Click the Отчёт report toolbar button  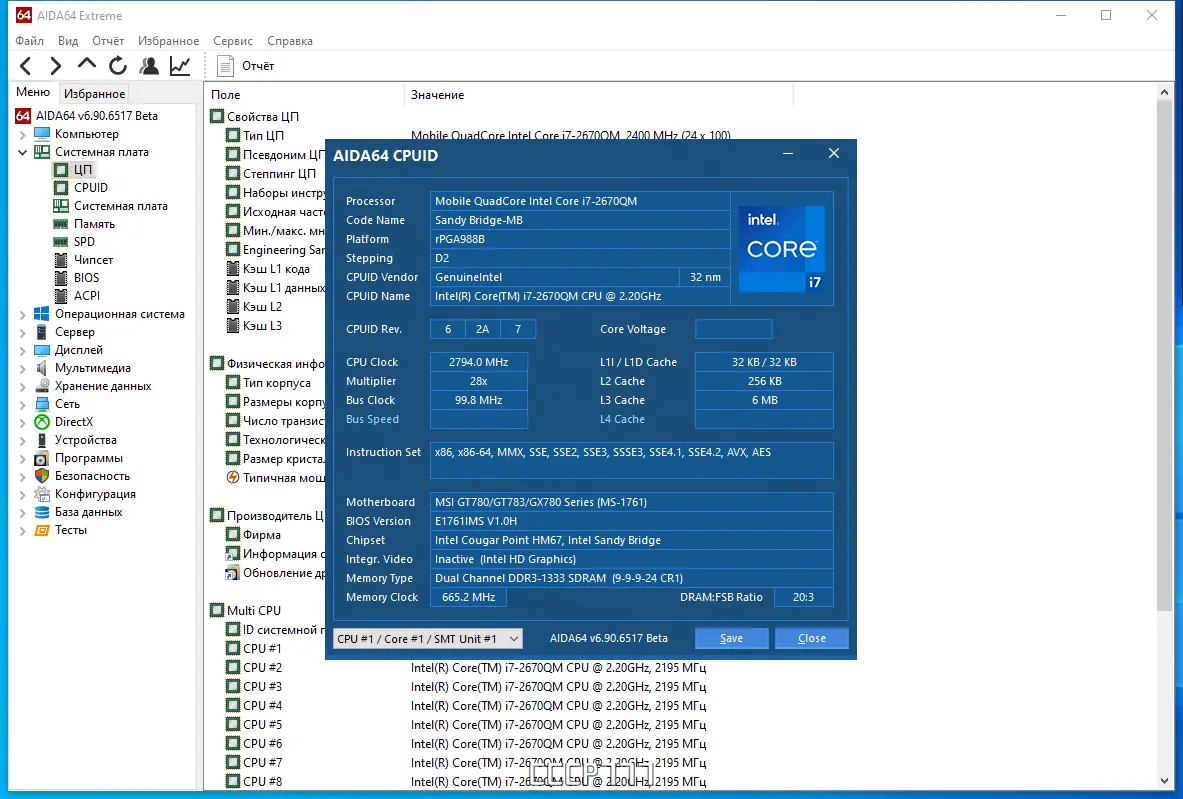246,66
